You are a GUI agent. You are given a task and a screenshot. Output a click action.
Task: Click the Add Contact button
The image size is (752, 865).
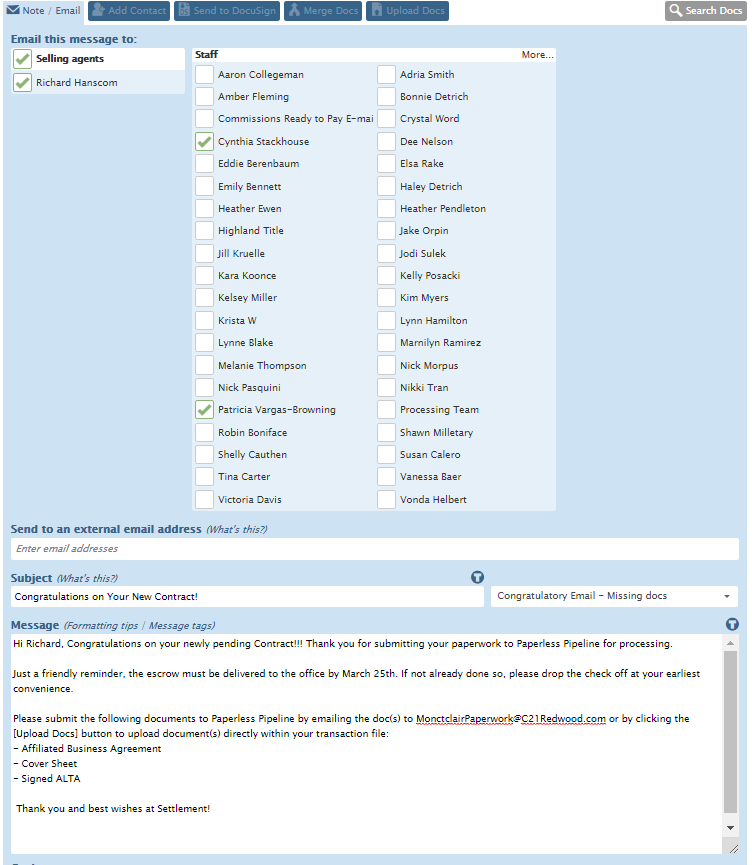click(129, 10)
